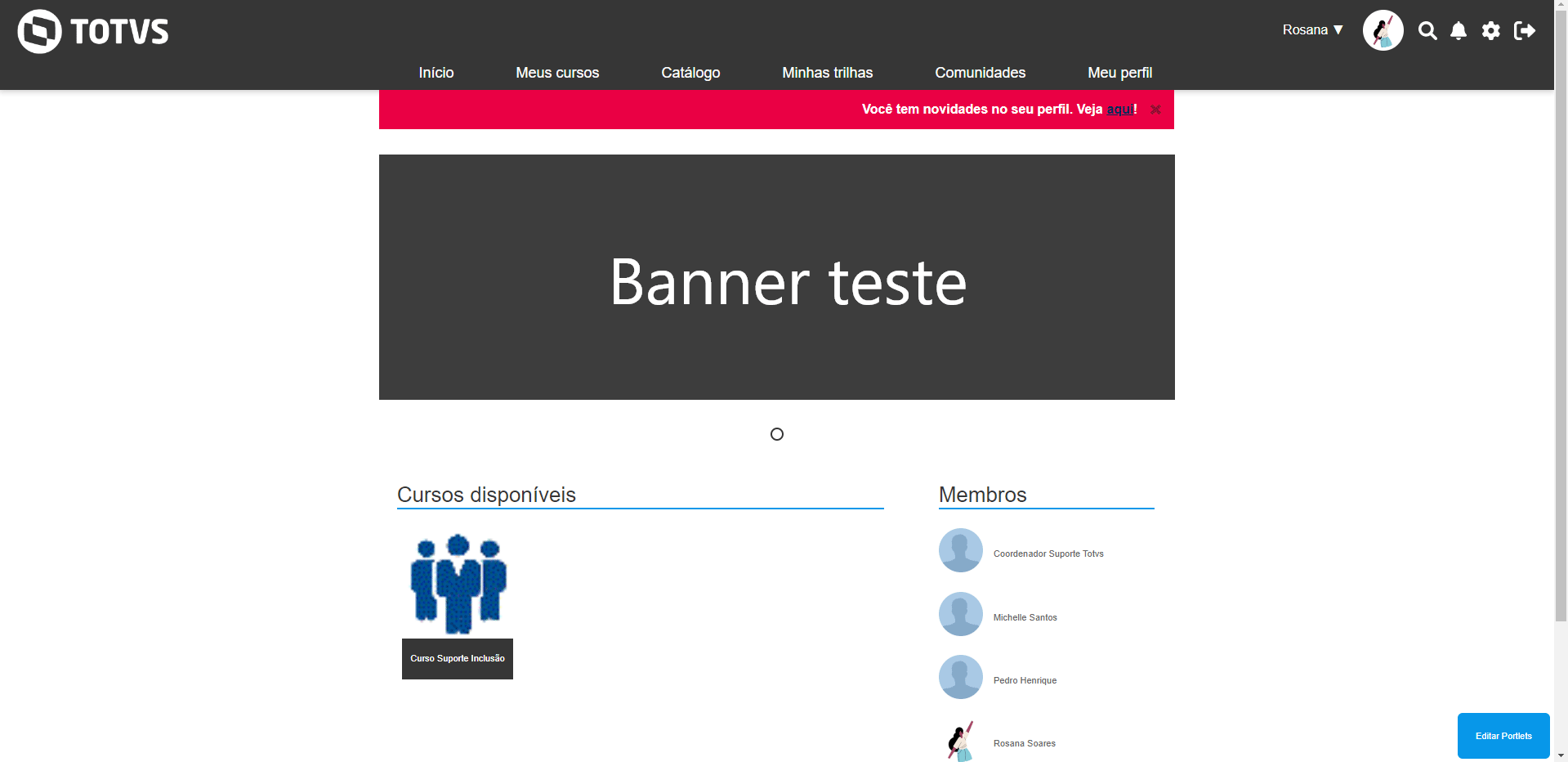This screenshot has width=1568, height=762.
Task: Click Pedro Henrique avatar
Action: (961, 677)
